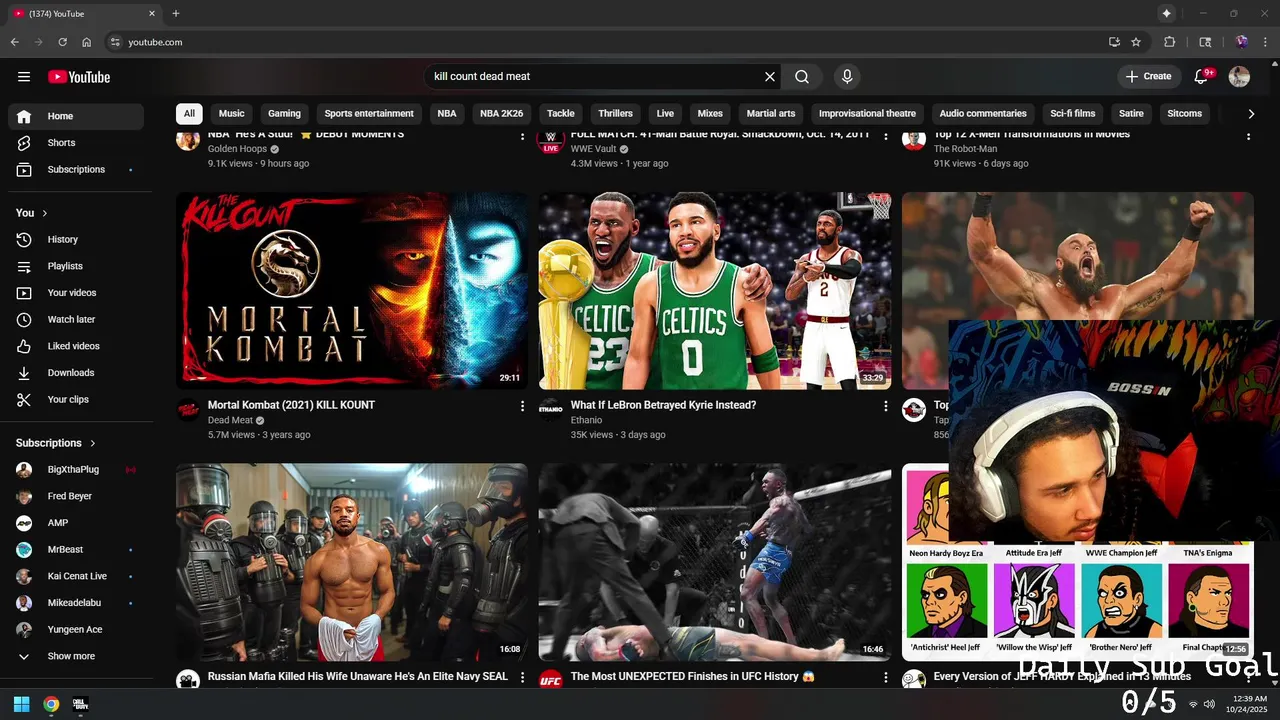The width and height of the screenshot is (1280, 720).
Task: Expand Show more subscriptions
Action: tap(76, 657)
